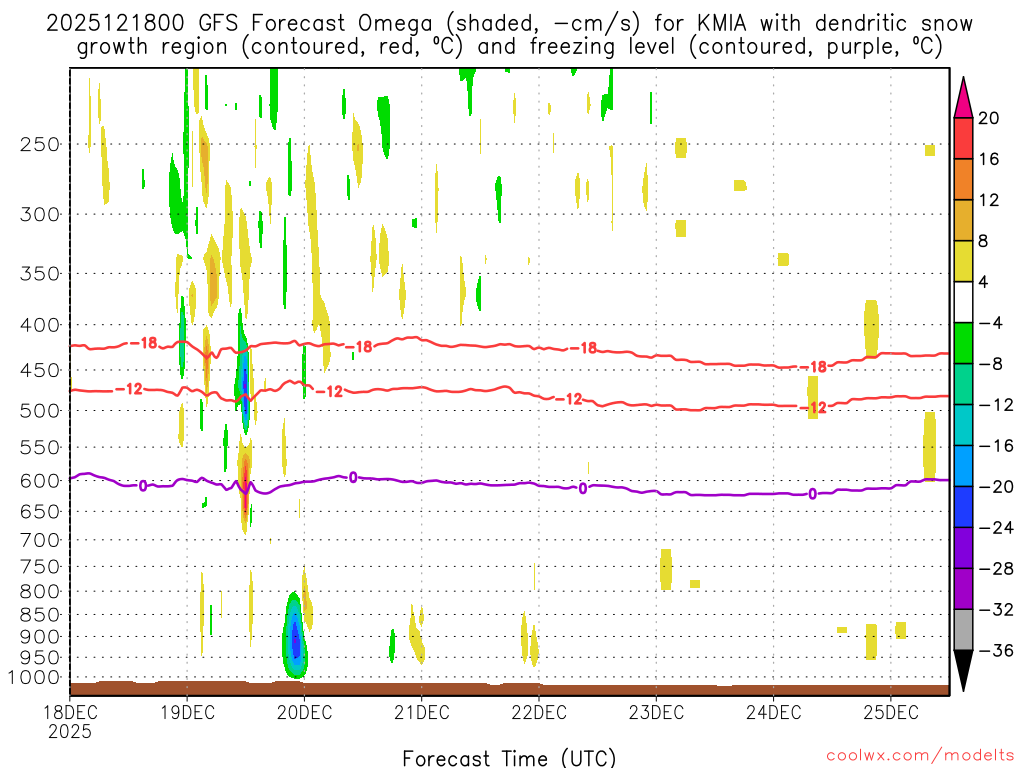
Task: Click the -18 contour label near 24DEC
Action: pos(814,366)
